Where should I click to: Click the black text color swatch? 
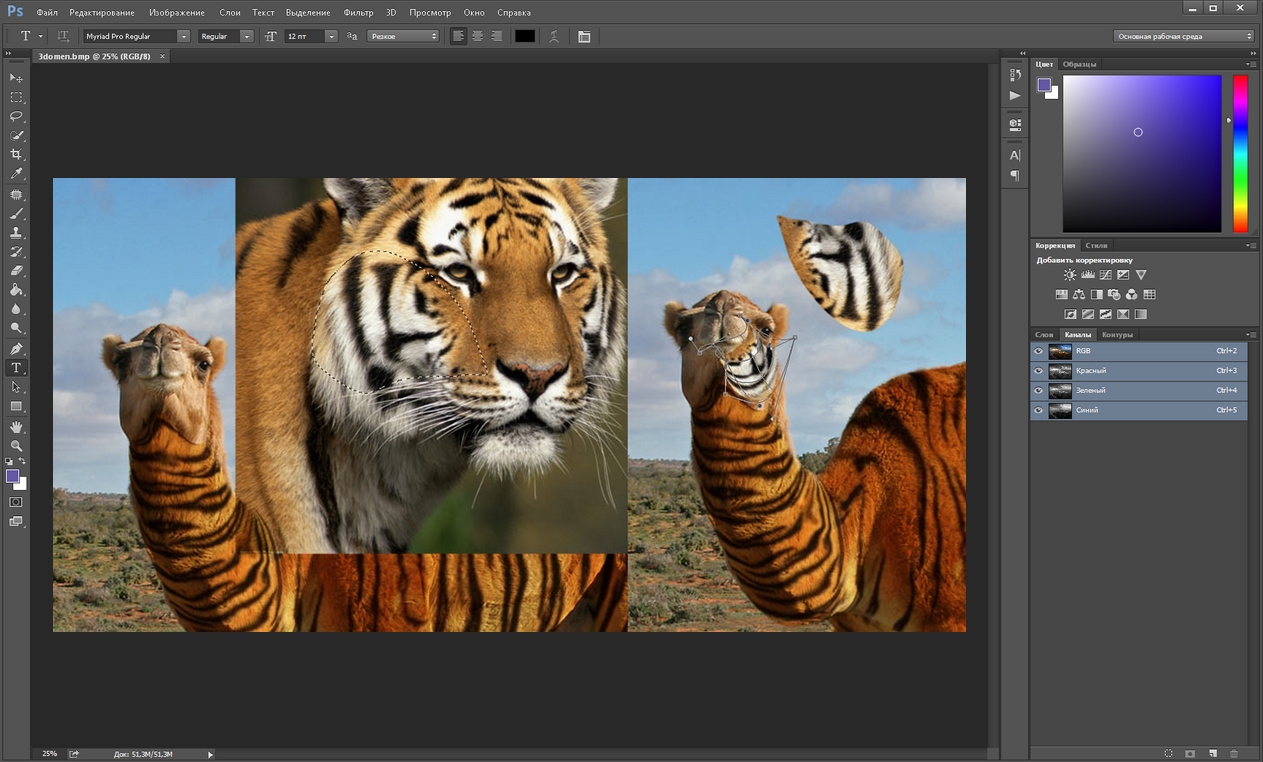pyautogui.click(x=525, y=36)
